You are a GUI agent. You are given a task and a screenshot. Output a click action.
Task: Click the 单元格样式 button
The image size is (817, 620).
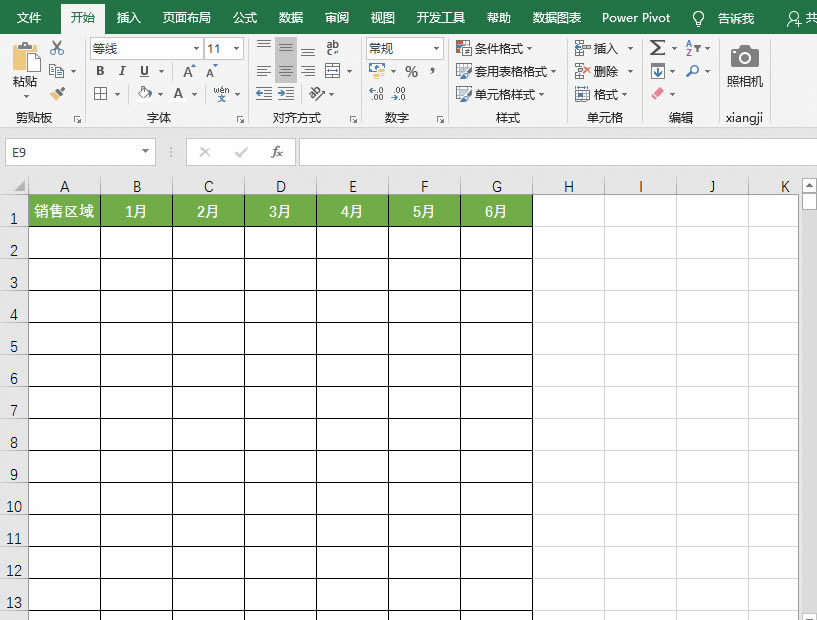click(x=503, y=94)
